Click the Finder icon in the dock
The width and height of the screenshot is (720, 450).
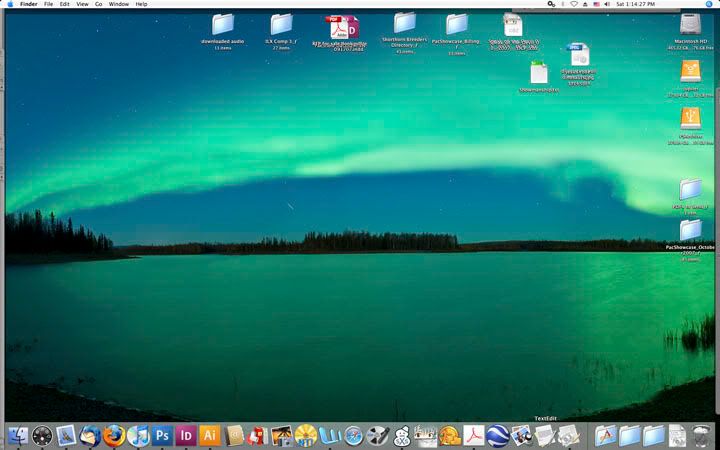coord(18,435)
